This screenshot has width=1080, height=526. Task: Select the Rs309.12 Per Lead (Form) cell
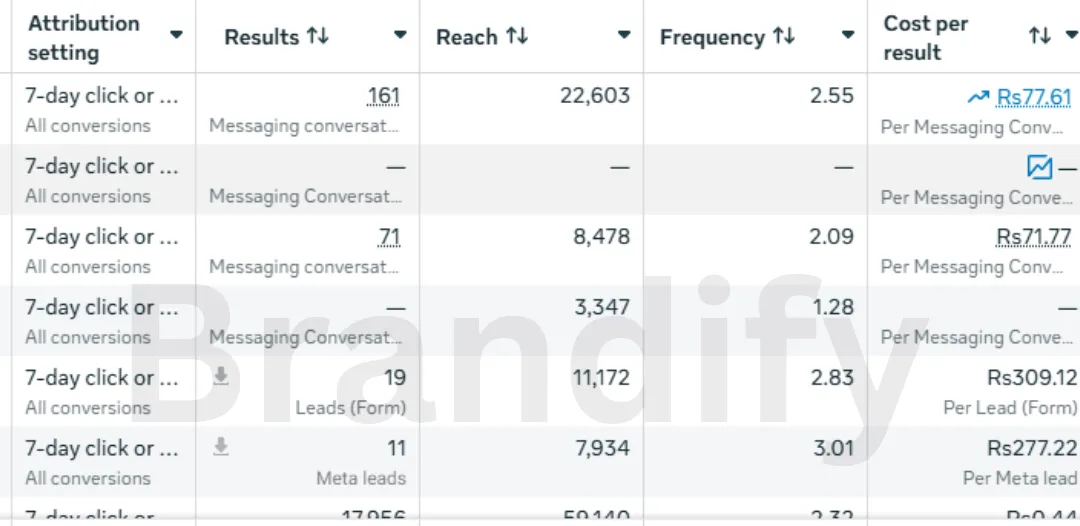(974, 391)
